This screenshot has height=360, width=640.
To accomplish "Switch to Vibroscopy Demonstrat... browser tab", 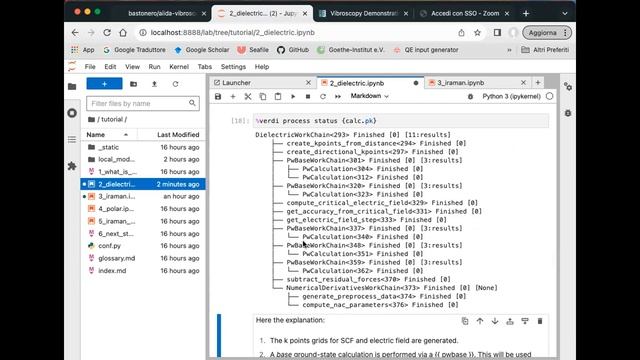I will tap(363, 13).
